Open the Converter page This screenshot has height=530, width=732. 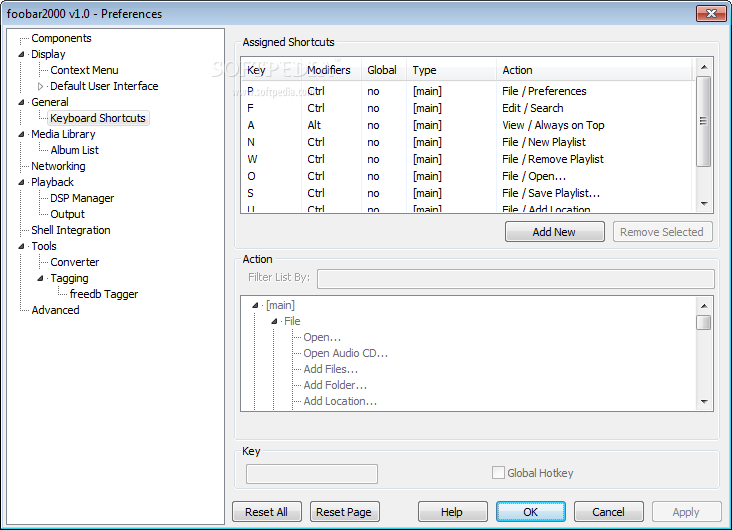(x=75, y=262)
